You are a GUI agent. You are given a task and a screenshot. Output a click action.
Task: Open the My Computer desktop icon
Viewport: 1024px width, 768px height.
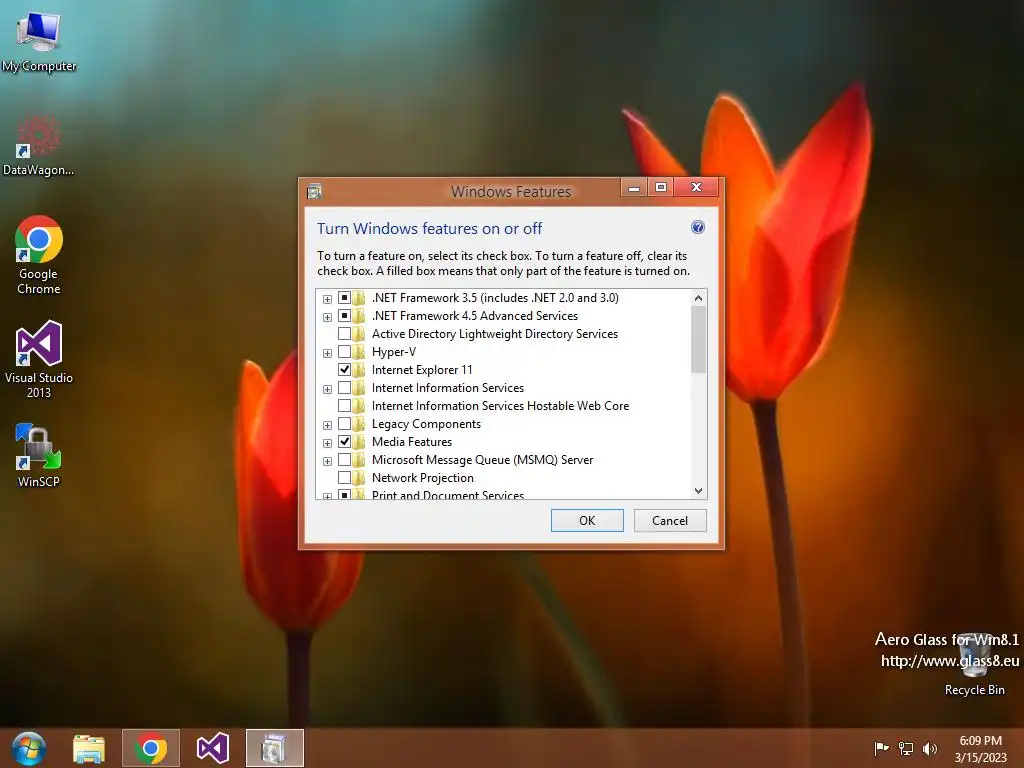pos(39,40)
